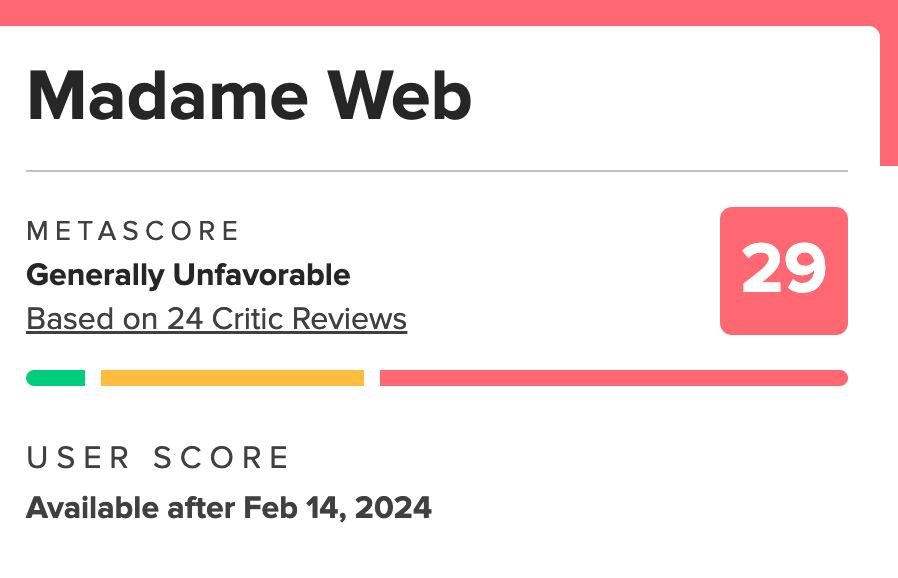Select the green positive reviews bar segment

click(x=55, y=378)
